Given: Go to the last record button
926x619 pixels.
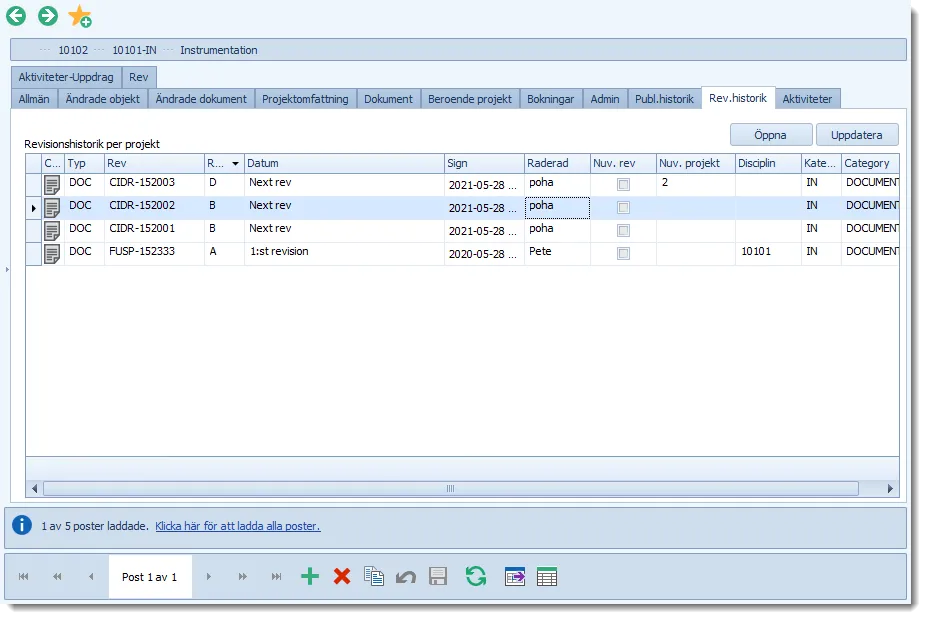Looking at the screenshot, I should (x=276, y=576).
